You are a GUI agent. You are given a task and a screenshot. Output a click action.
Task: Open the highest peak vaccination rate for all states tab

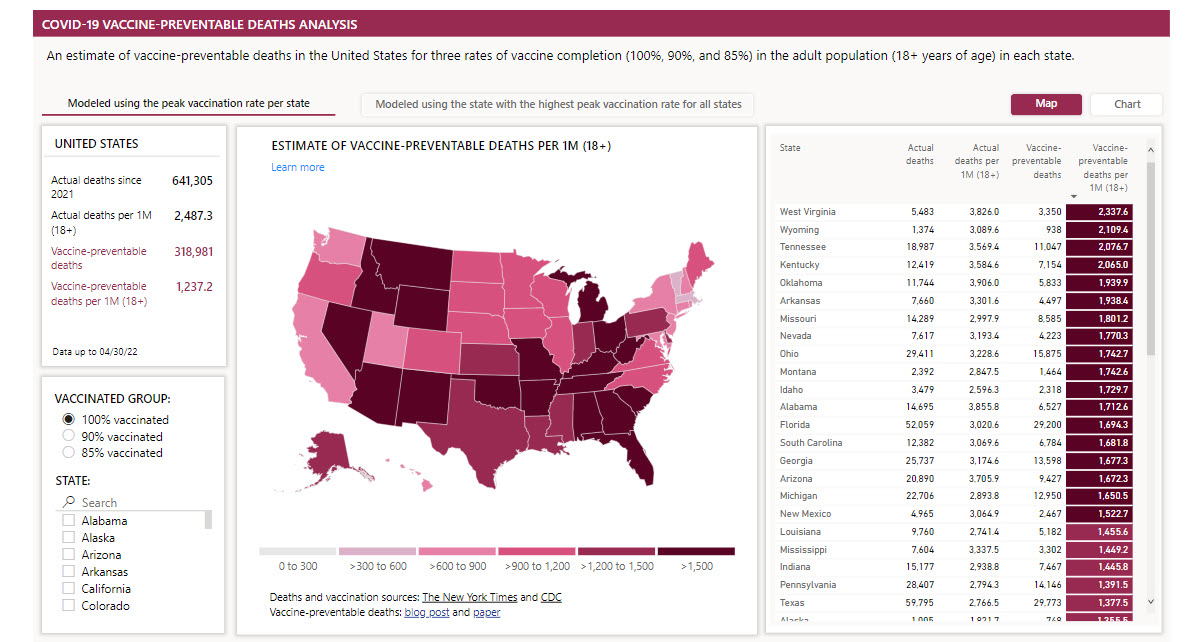coord(558,104)
